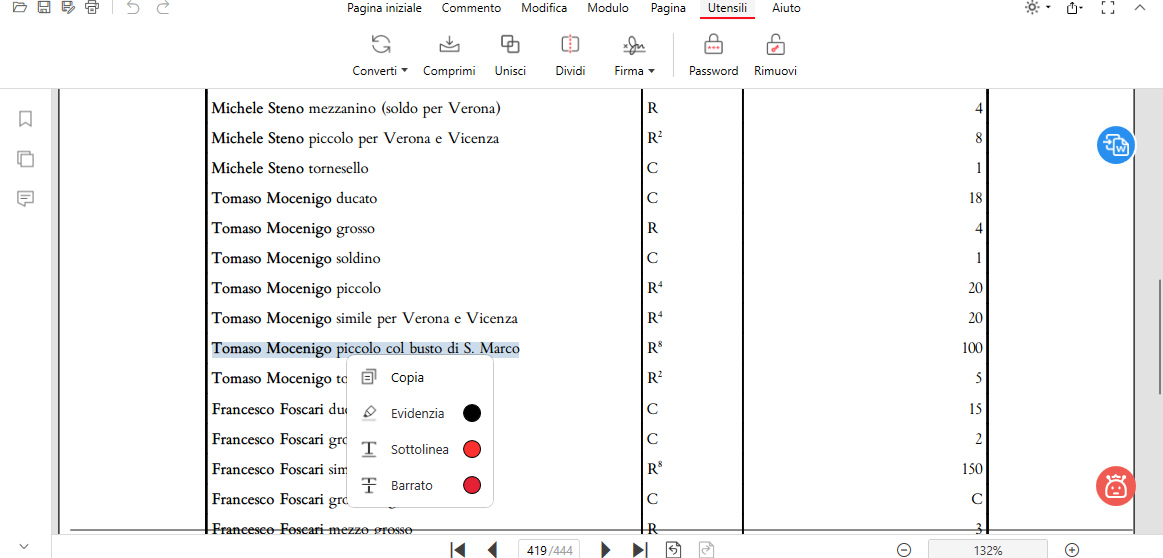
Task: Click the value 18 in the table
Action: pos(975,198)
